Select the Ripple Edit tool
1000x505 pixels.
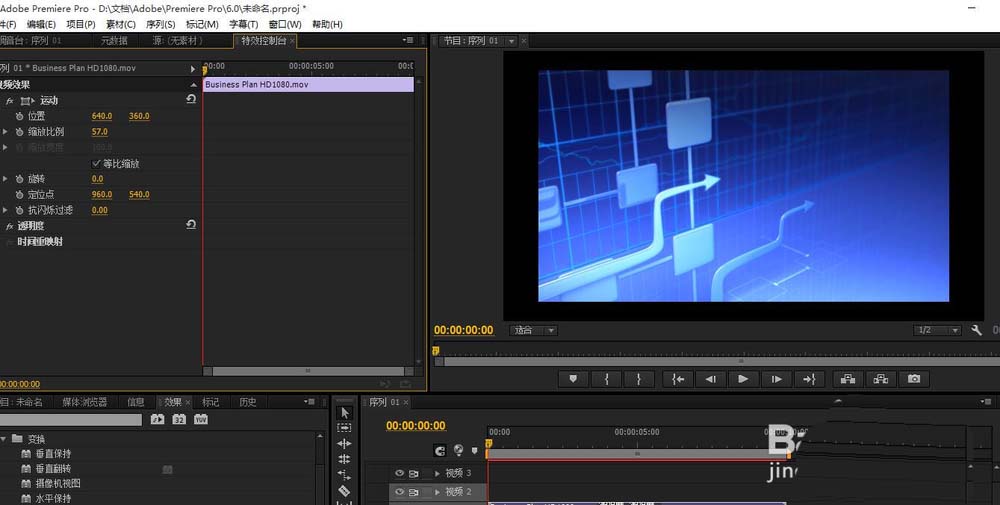point(344,443)
